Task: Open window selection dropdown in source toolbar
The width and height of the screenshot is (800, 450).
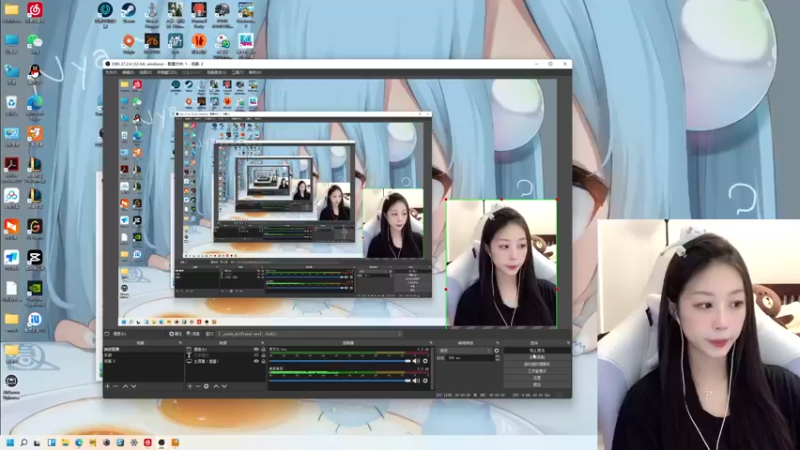Action: pyautogui.click(x=310, y=334)
